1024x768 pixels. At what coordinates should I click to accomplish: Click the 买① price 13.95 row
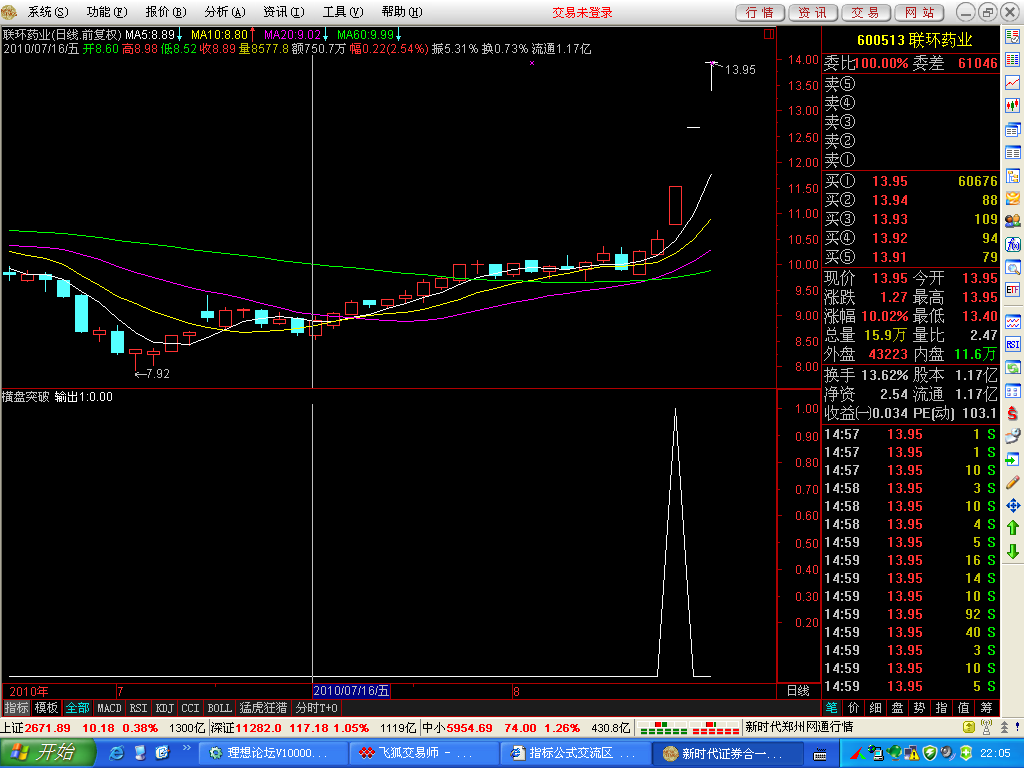click(x=910, y=181)
